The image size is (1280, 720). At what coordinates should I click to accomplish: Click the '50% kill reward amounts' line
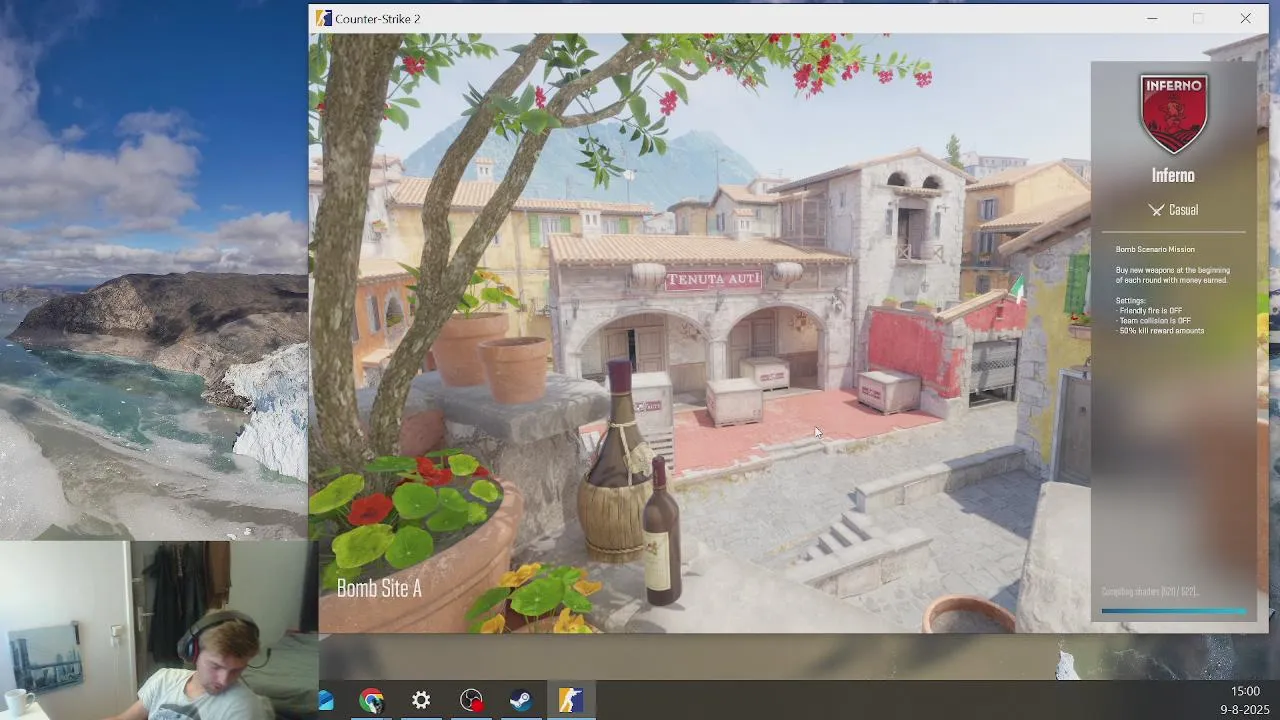[1161, 331]
